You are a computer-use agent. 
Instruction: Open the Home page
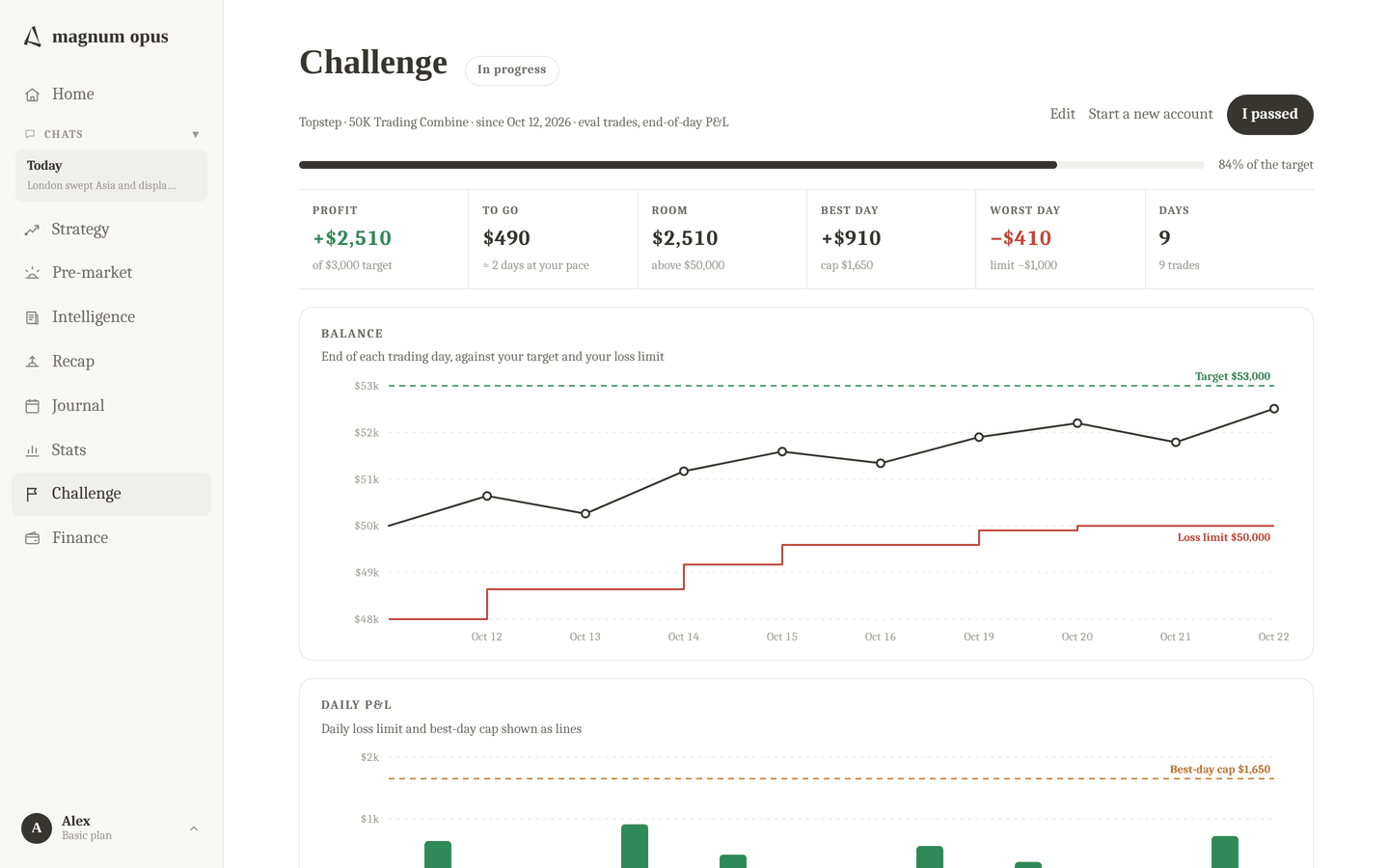point(111,95)
